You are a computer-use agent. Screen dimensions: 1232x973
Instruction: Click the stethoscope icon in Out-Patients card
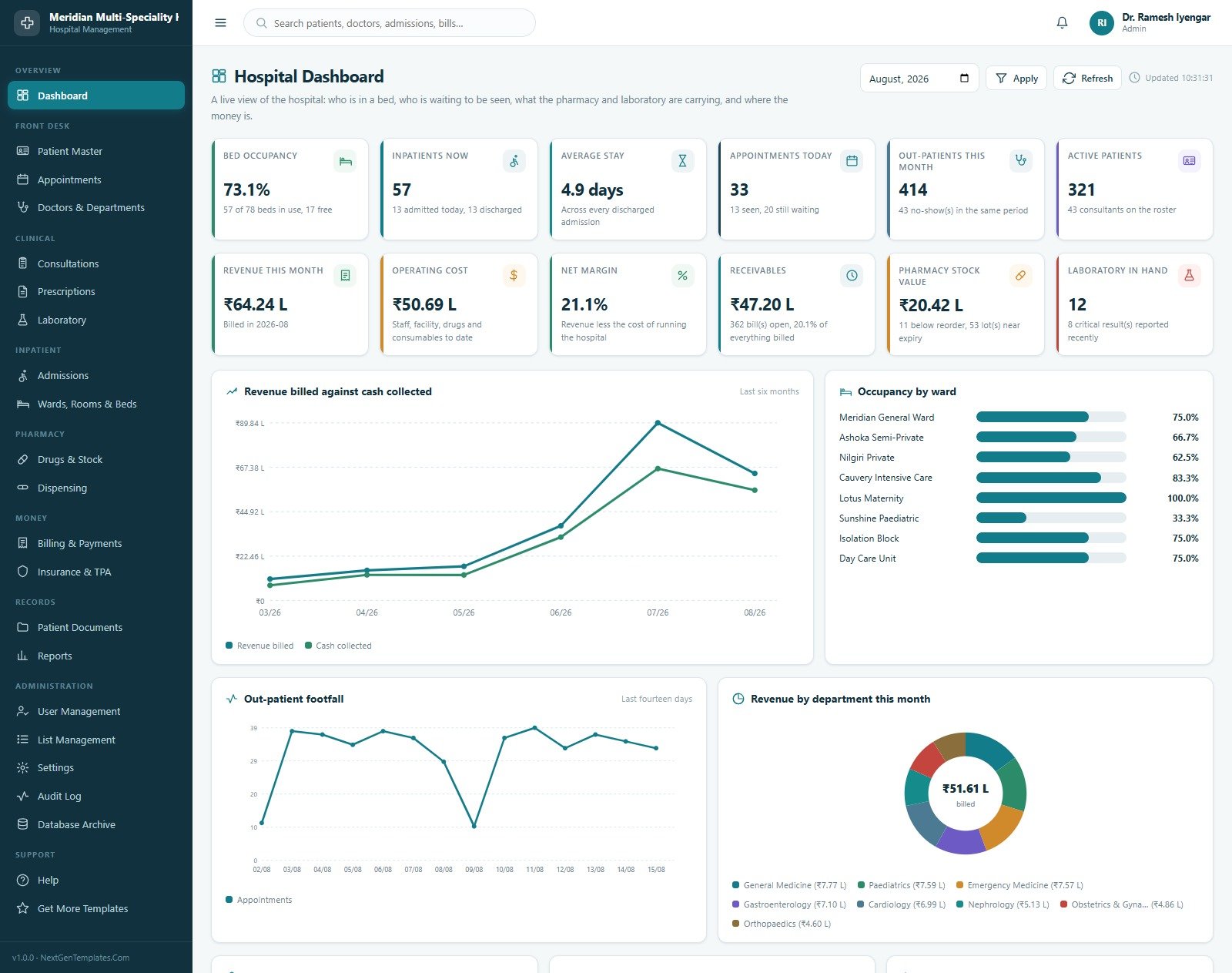(x=1020, y=160)
